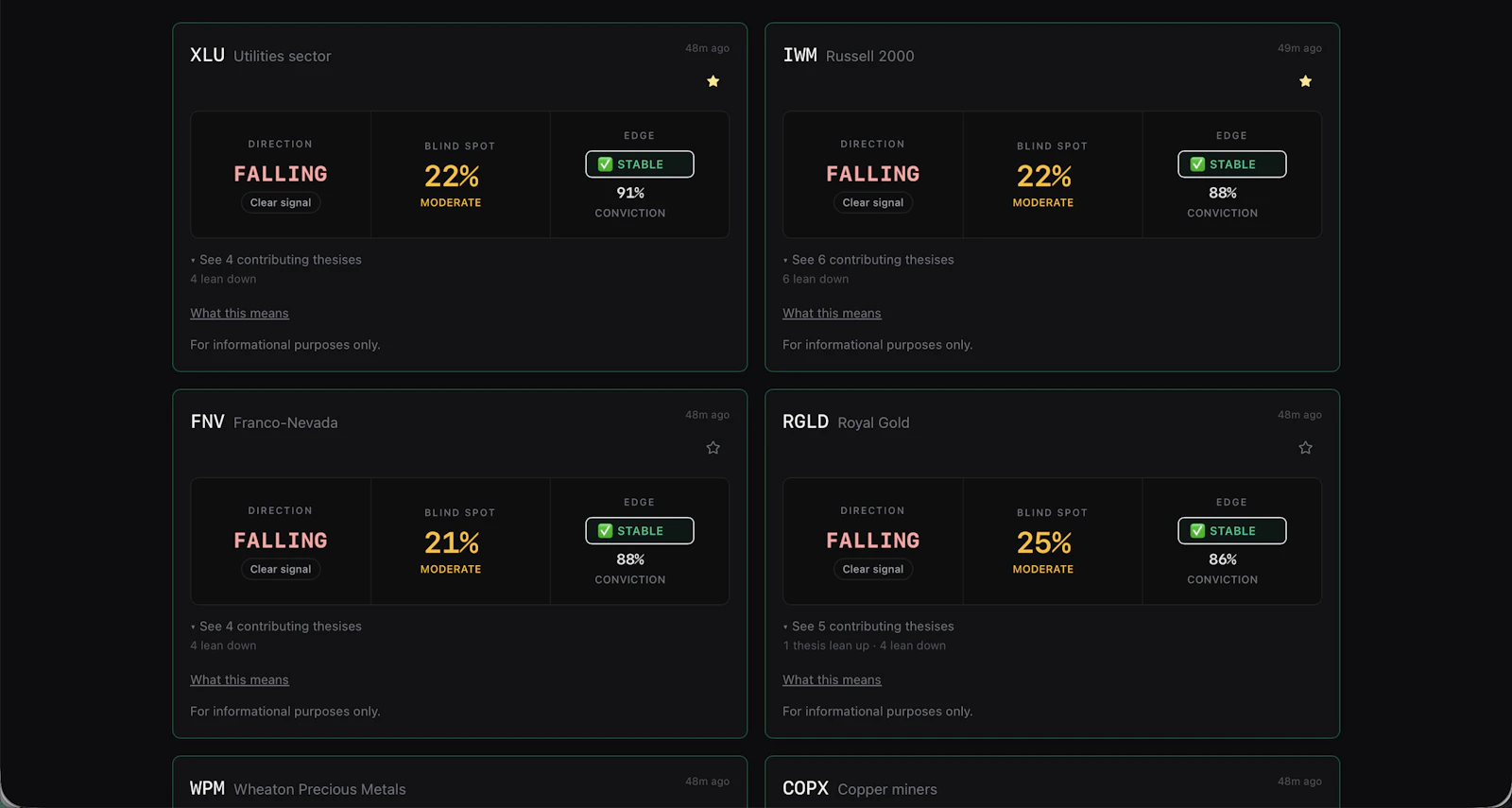Toggle the IWM favorite star
Viewport: 1512px width, 808px height.
click(x=1306, y=81)
